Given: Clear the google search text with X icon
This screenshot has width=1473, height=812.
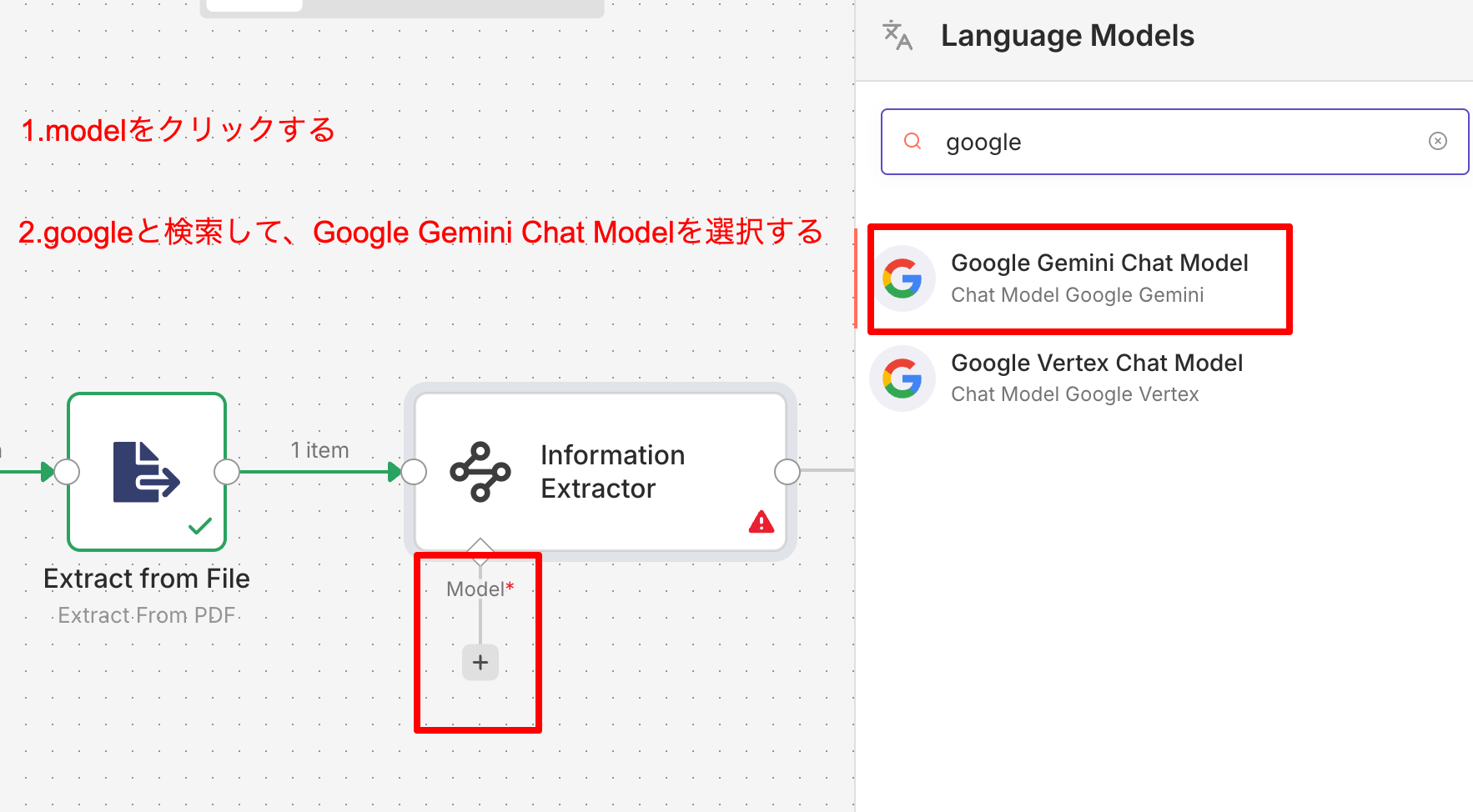Looking at the screenshot, I should [1437, 141].
